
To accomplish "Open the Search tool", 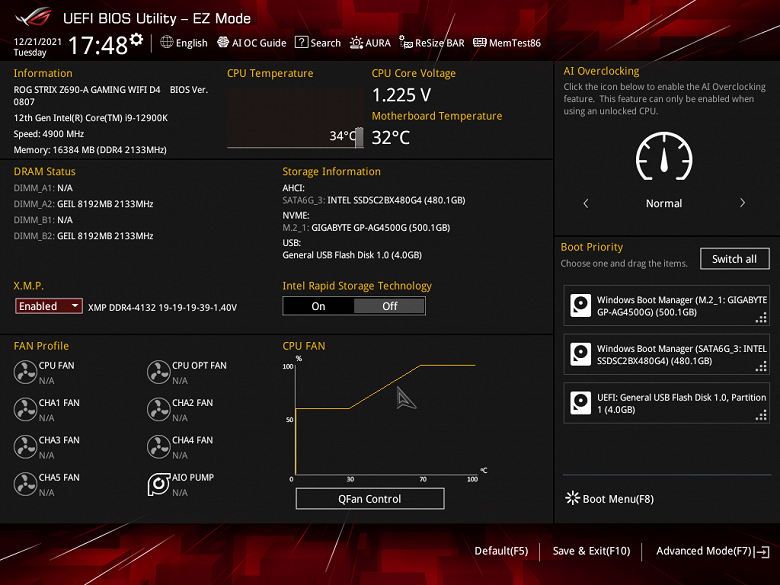I will tap(318, 43).
